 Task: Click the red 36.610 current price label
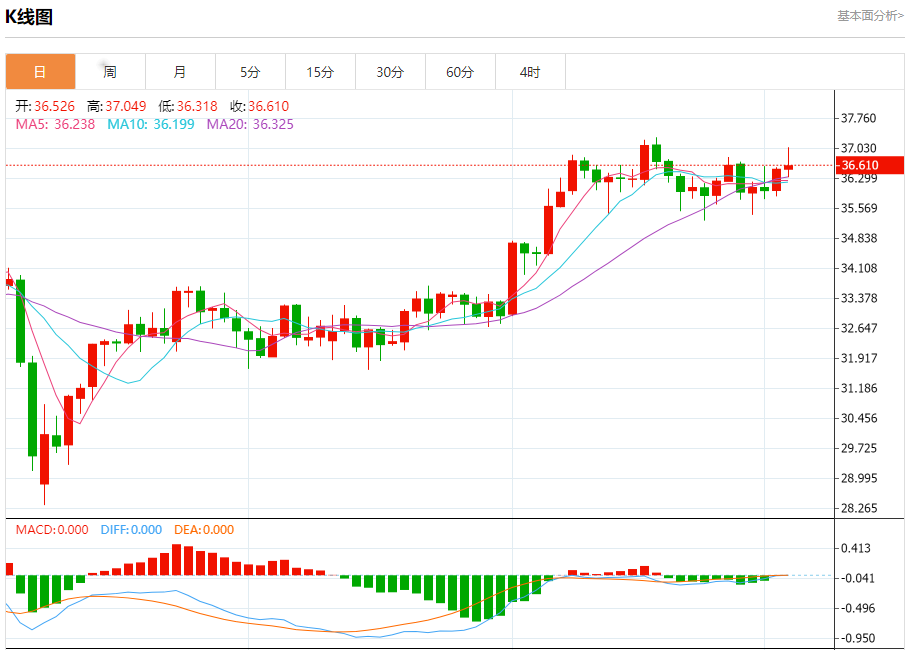(x=870, y=165)
